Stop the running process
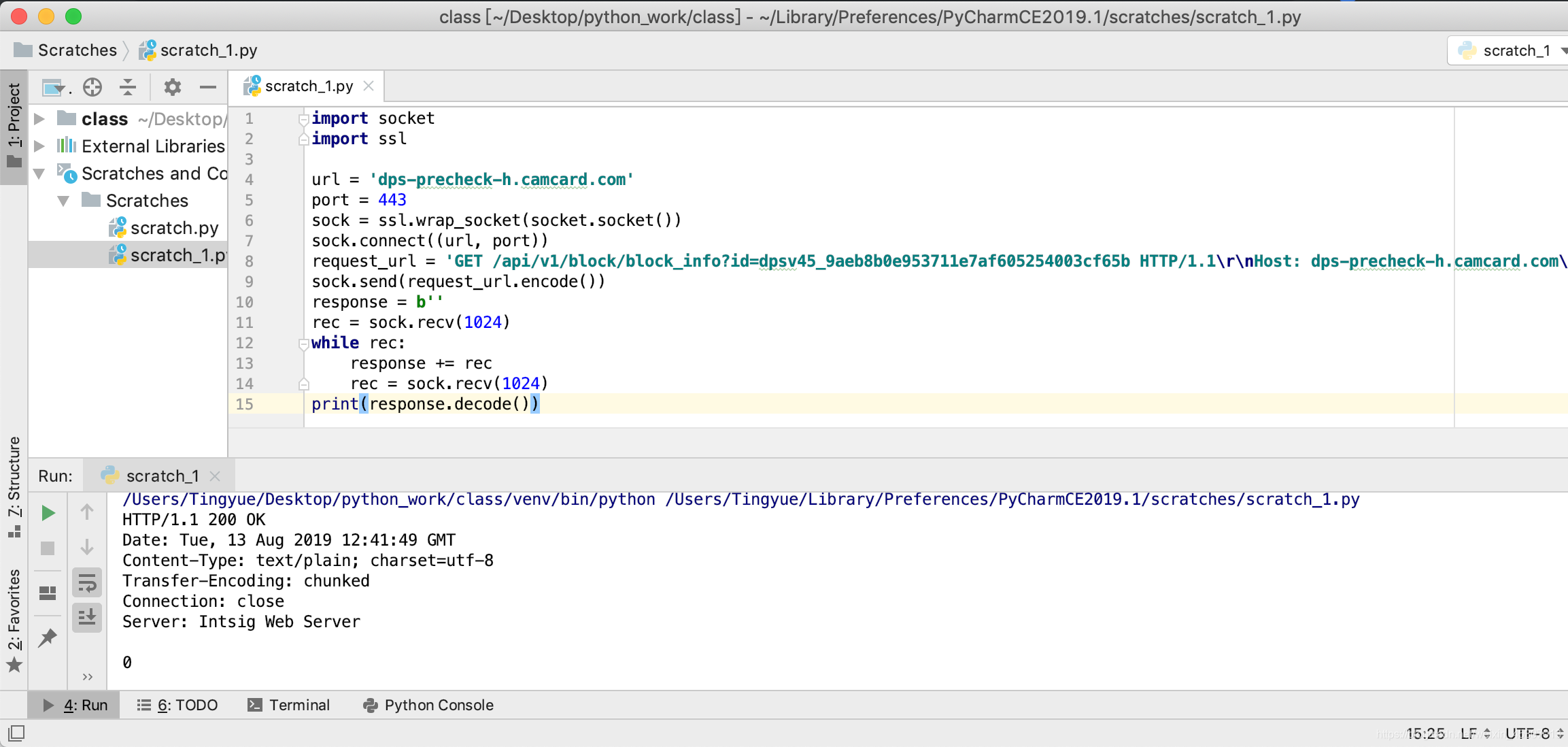1568x747 pixels. click(x=48, y=548)
